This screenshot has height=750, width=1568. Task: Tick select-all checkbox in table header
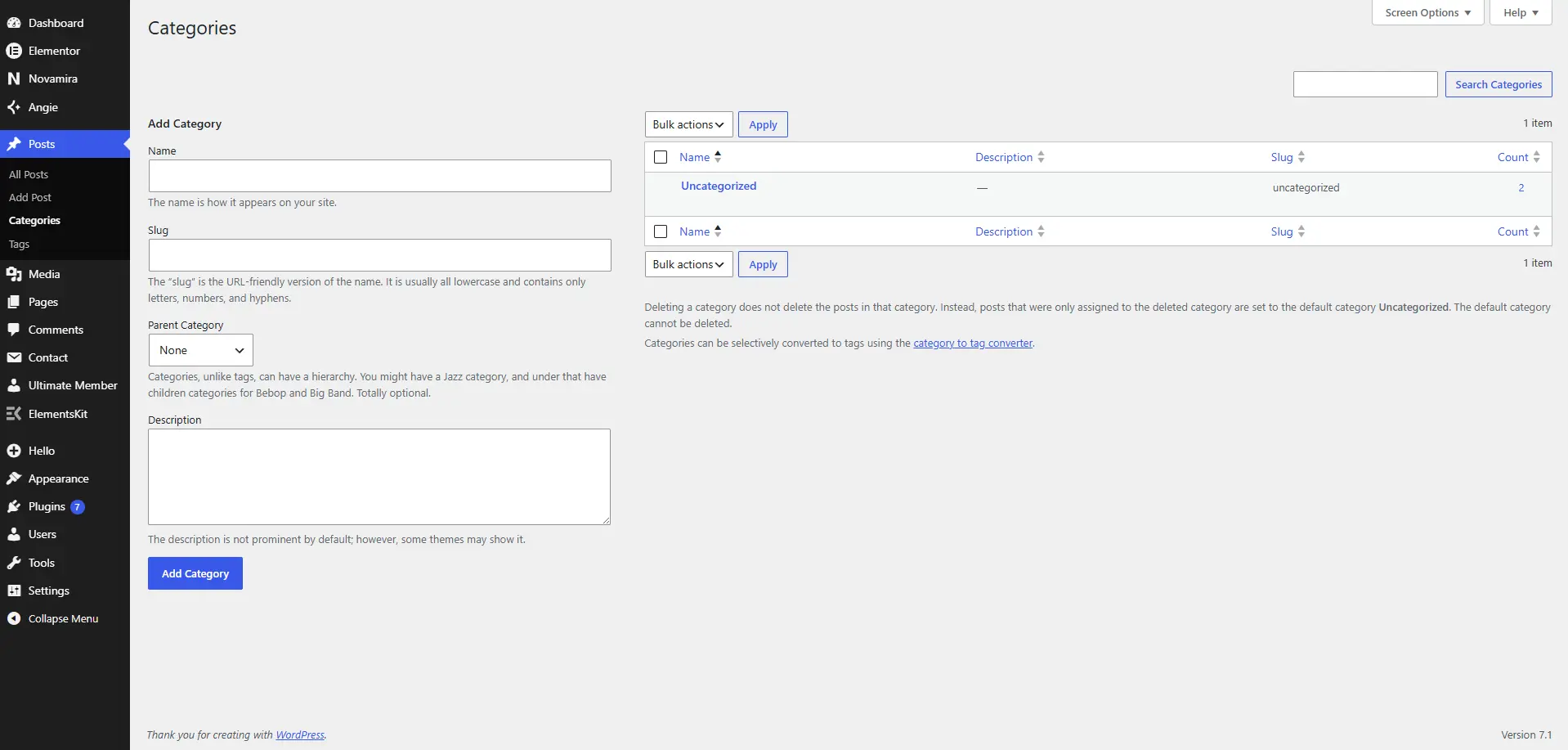click(x=661, y=157)
